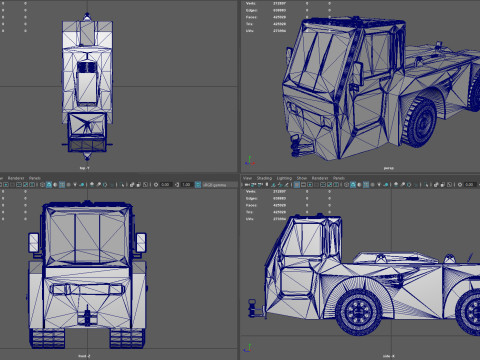The height and width of the screenshot is (360, 480).
Task: Click "Faces:" HUD label in side viewport
Action: (x=251, y=205)
